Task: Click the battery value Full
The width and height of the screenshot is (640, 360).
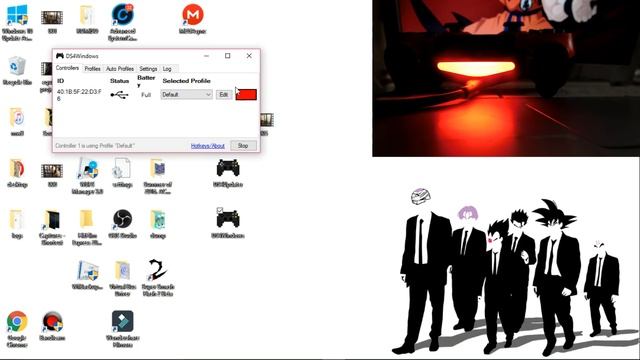Action: coord(146,95)
